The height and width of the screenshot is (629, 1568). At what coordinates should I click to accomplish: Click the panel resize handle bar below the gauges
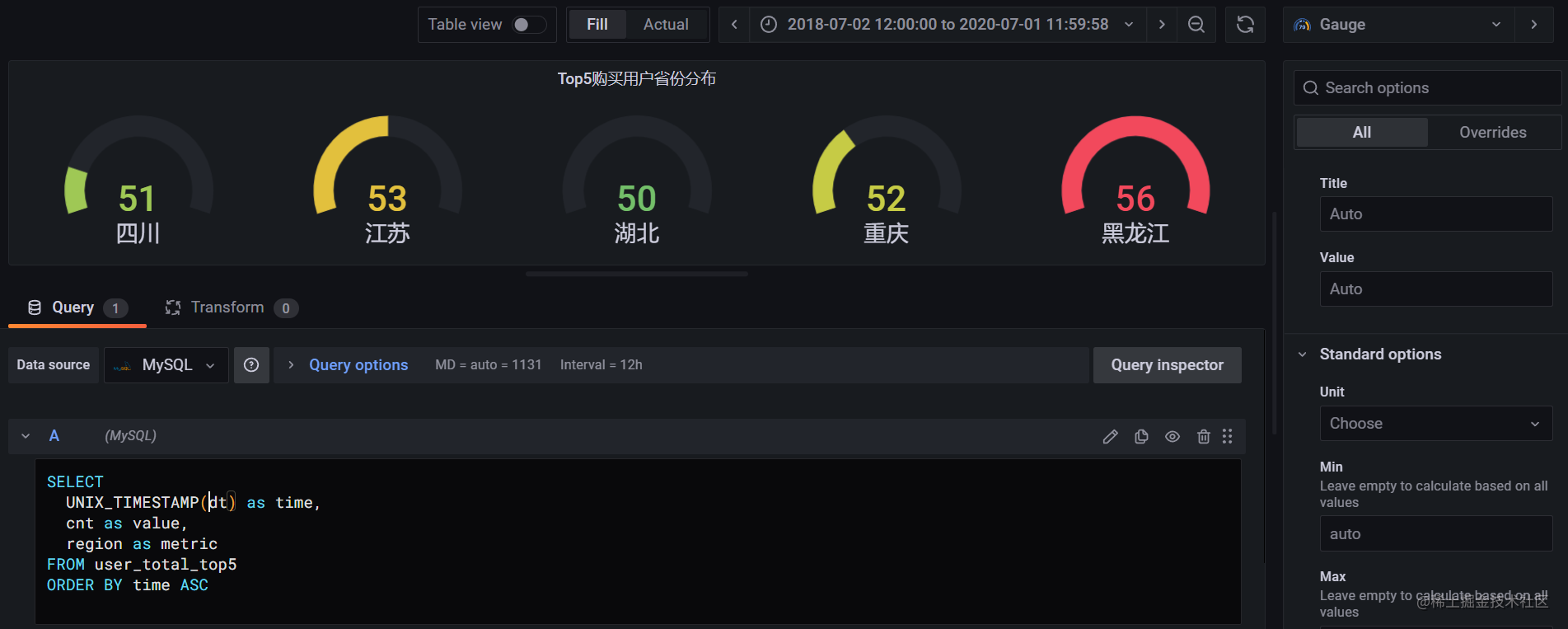point(637,274)
